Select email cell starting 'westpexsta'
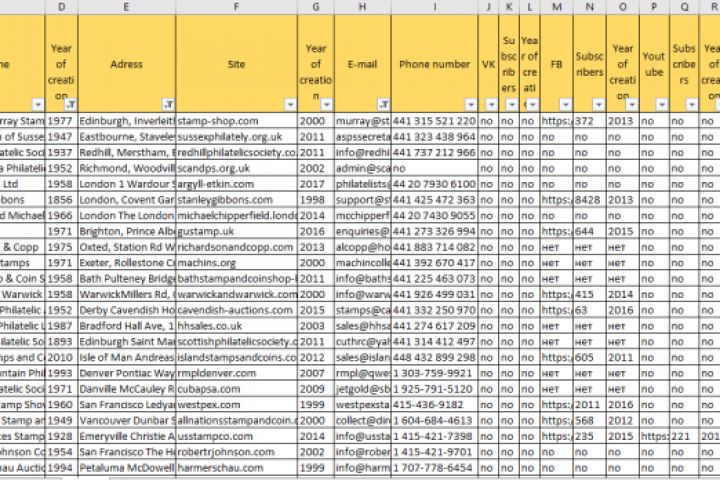 [363, 405]
